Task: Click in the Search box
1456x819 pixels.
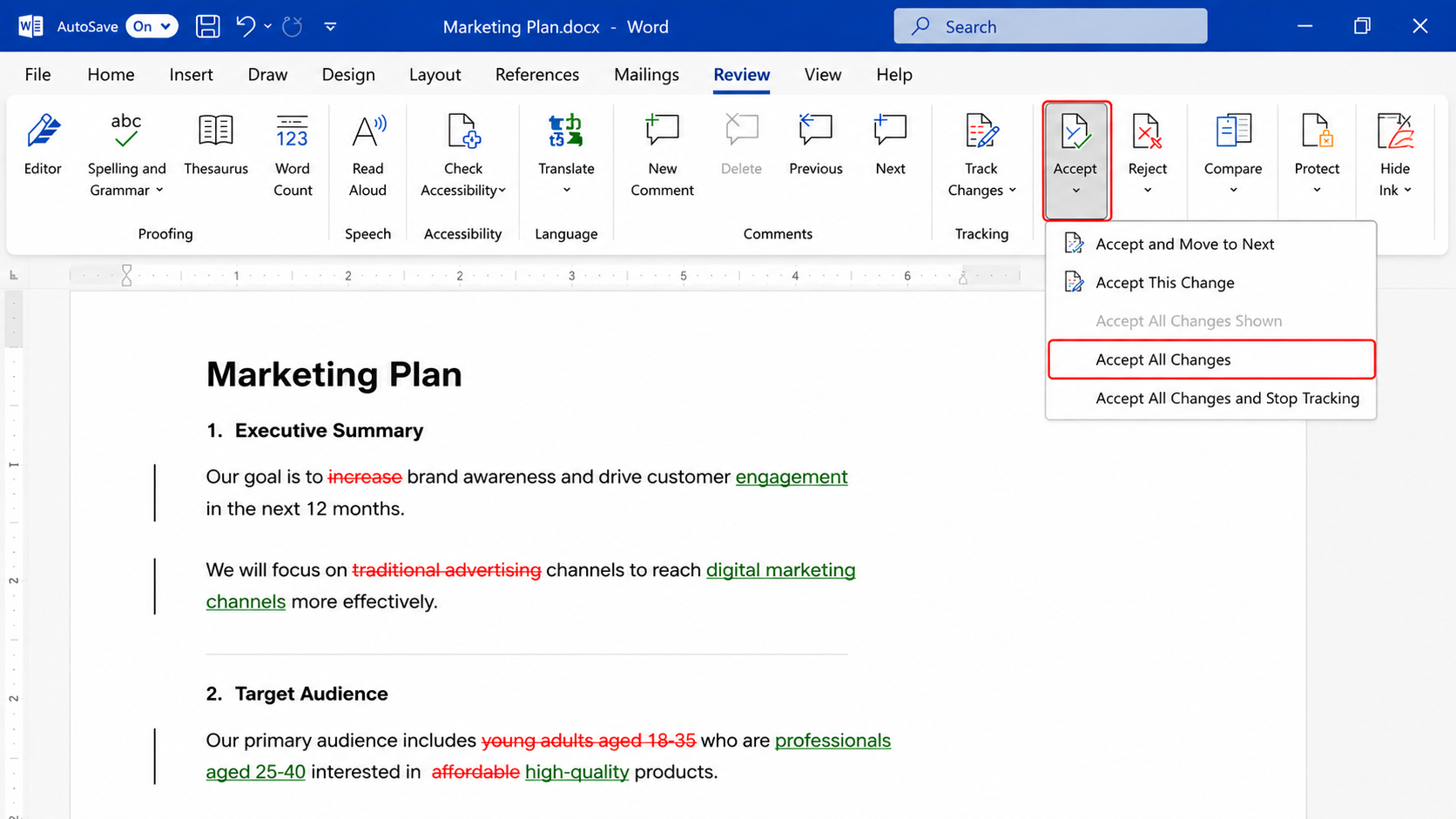Action: (x=1050, y=26)
